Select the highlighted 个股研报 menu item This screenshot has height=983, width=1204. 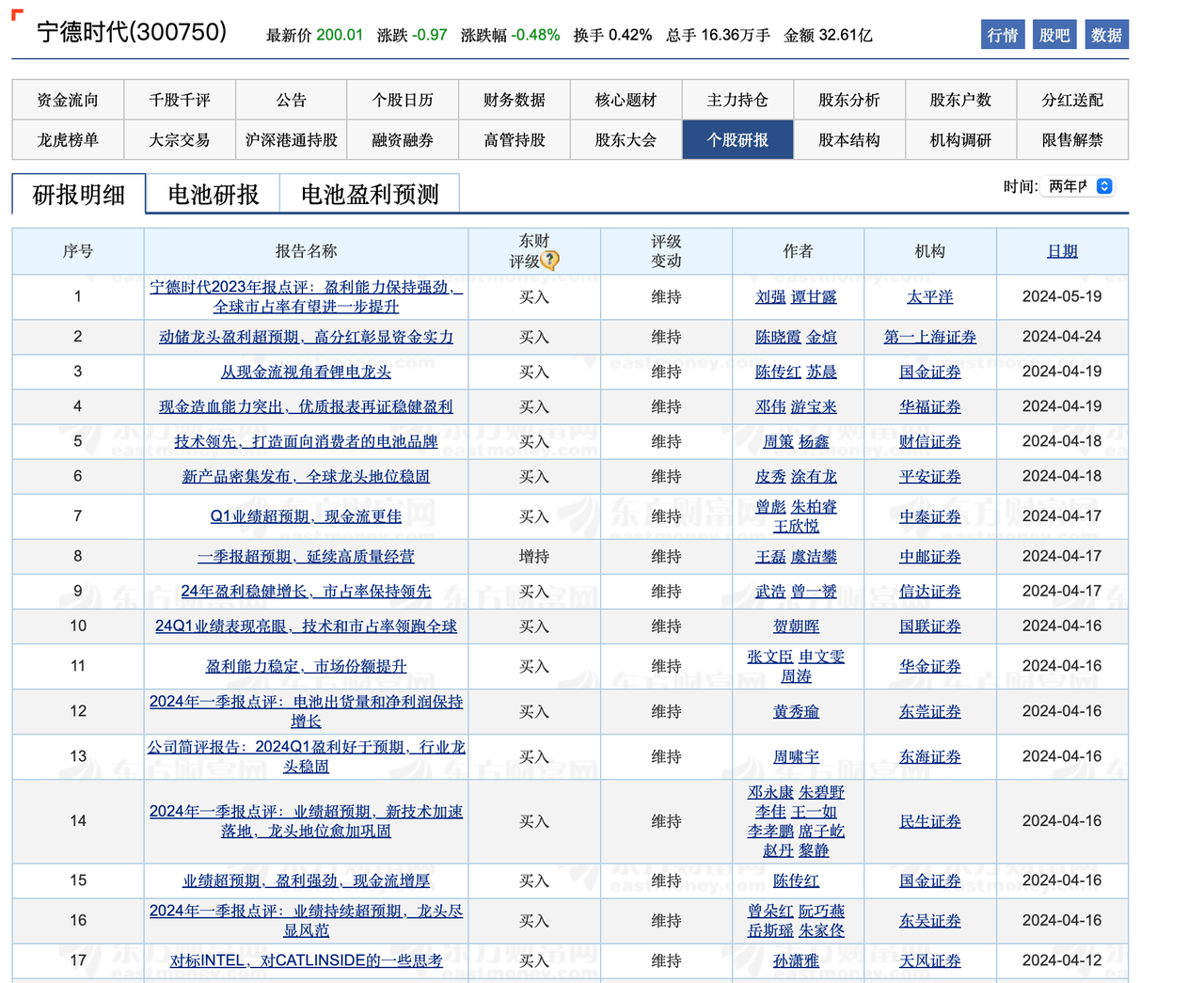coord(738,140)
